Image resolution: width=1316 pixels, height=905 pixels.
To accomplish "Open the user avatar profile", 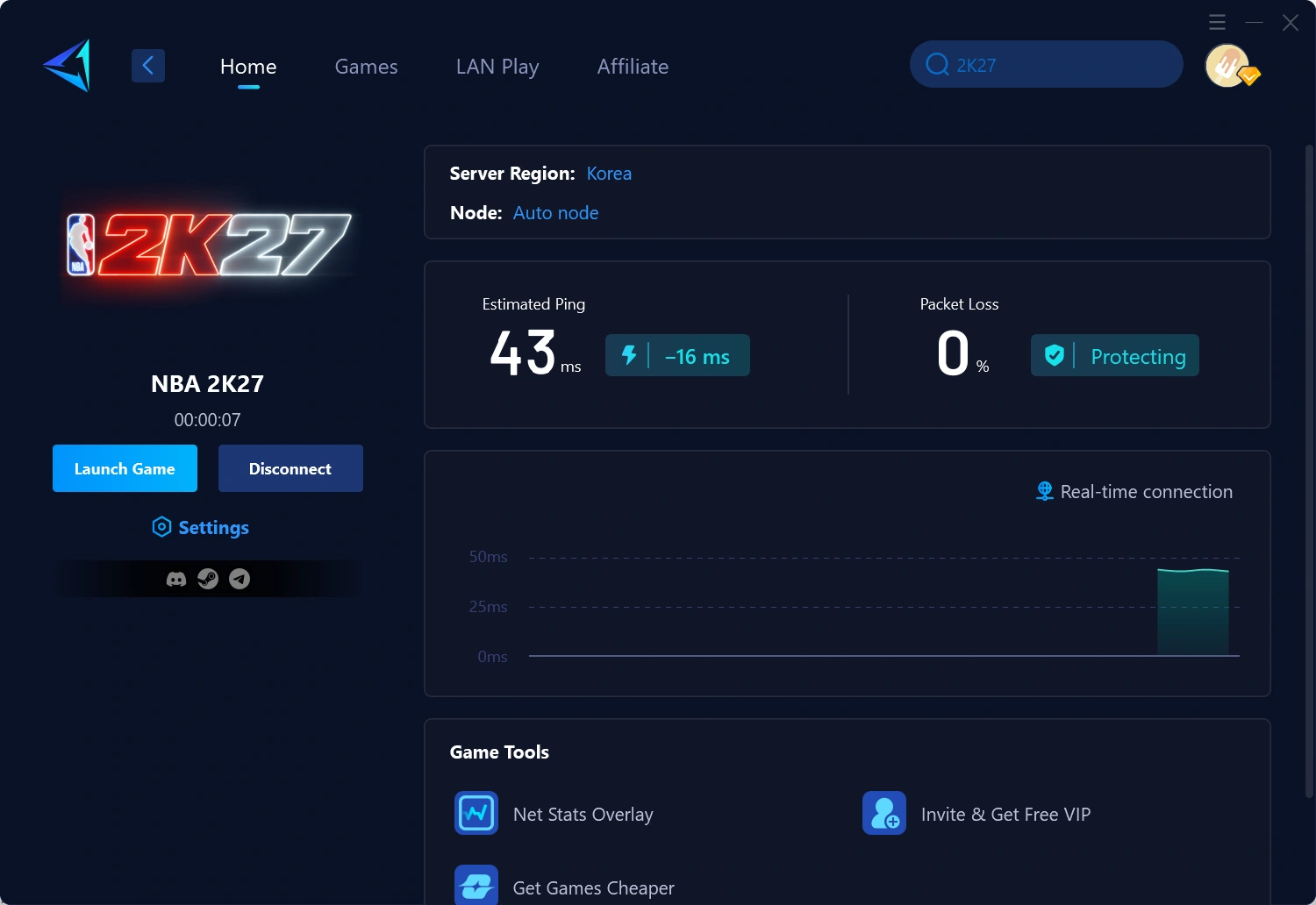I will point(1228,66).
